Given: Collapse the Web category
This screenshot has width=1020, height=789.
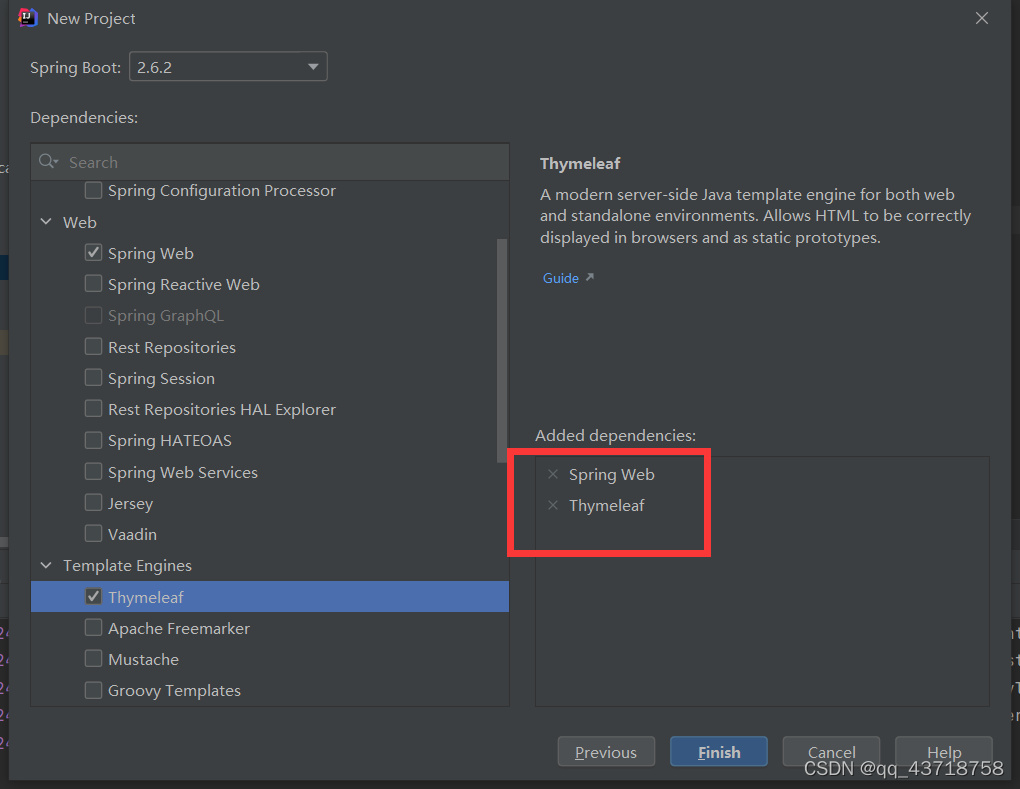Looking at the screenshot, I should point(46,222).
